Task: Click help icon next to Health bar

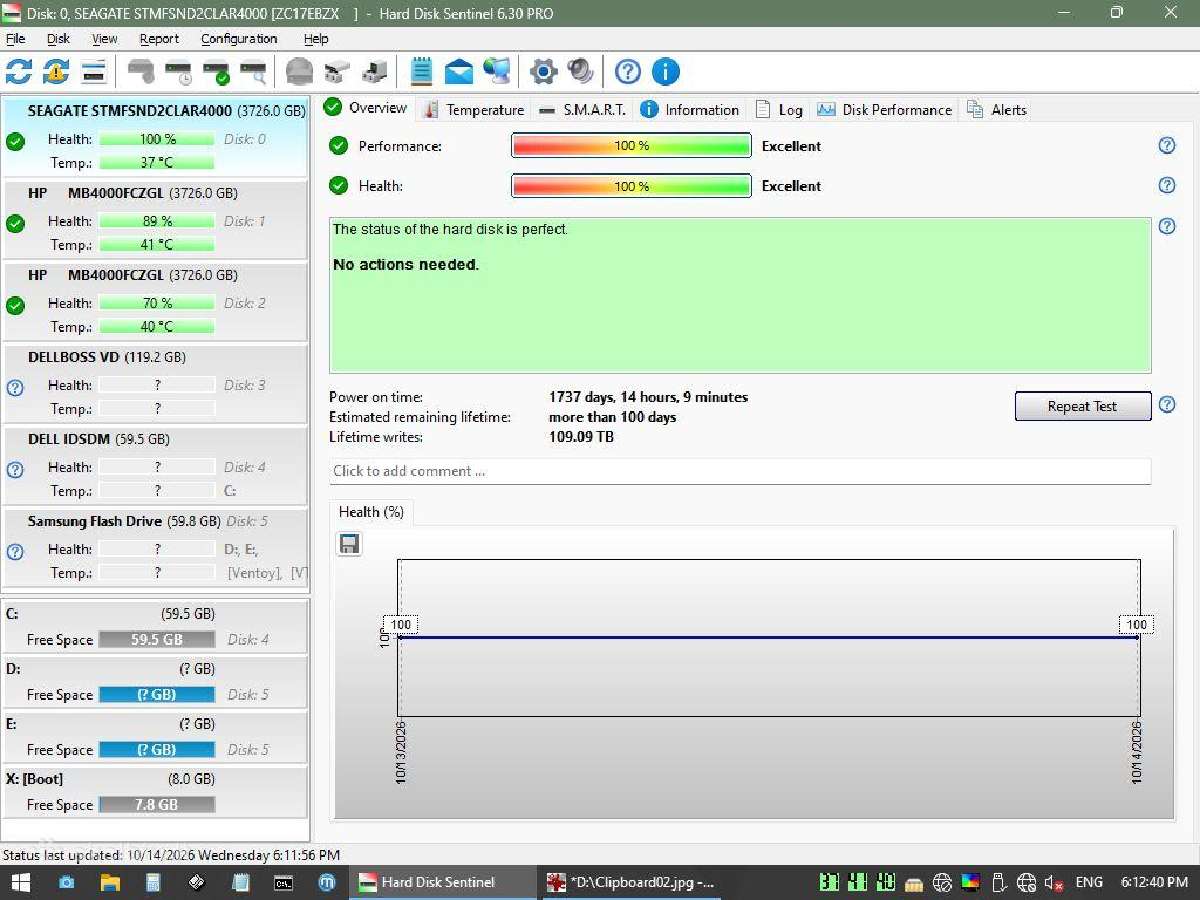Action: pyautogui.click(x=1167, y=186)
